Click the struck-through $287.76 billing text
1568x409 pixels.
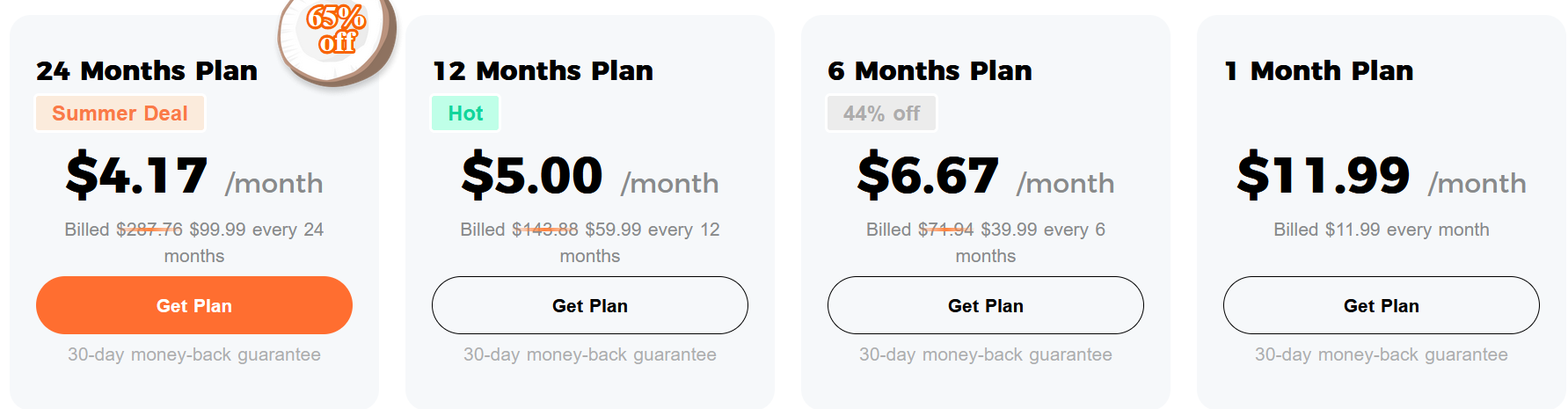point(150,230)
